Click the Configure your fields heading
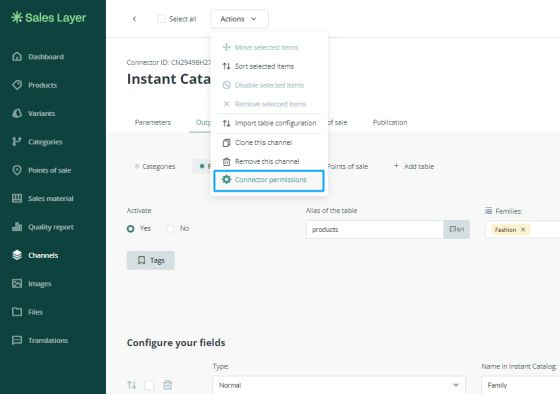Screen dimensions: 560x394 tap(176, 343)
